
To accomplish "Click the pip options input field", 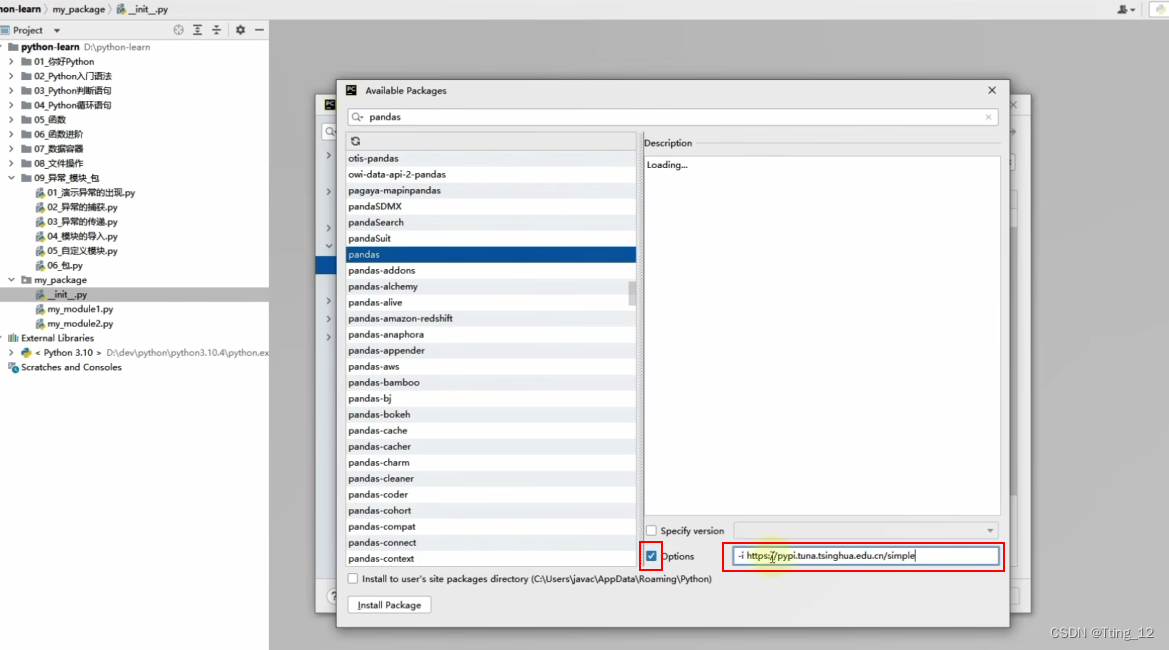I will coord(865,556).
